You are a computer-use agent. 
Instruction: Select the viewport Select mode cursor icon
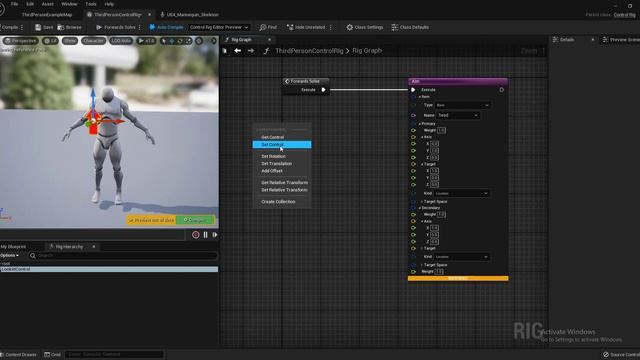click(164, 41)
